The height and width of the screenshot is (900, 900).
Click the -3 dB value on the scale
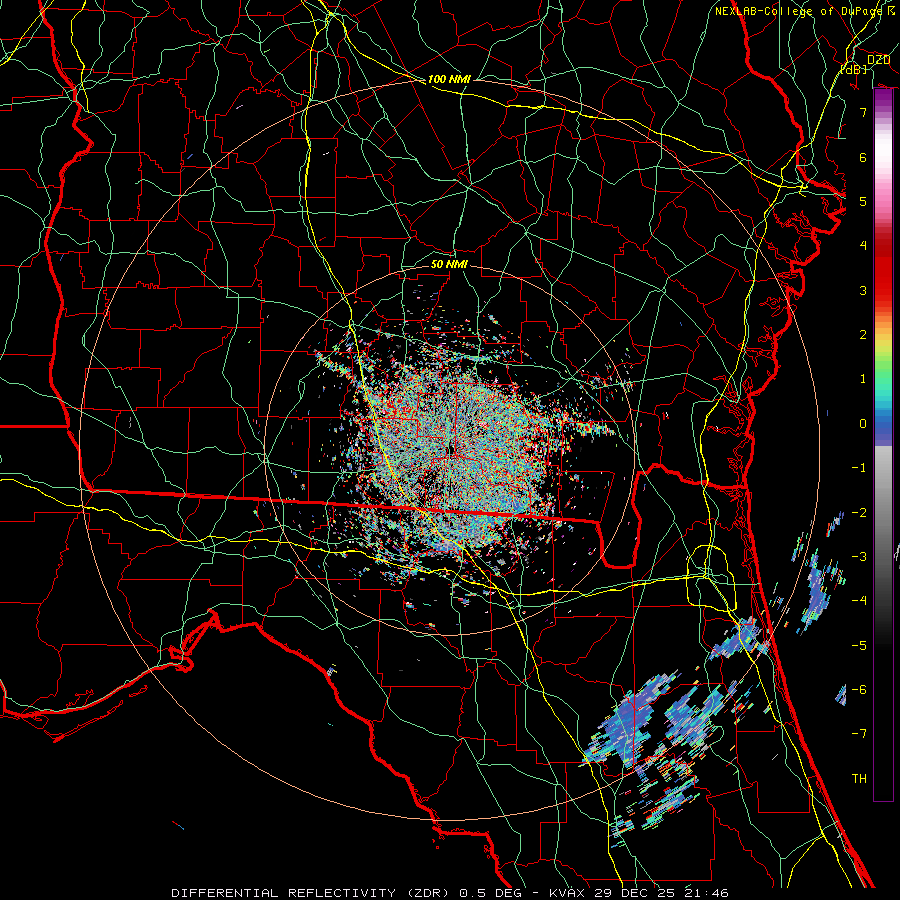(x=859, y=557)
